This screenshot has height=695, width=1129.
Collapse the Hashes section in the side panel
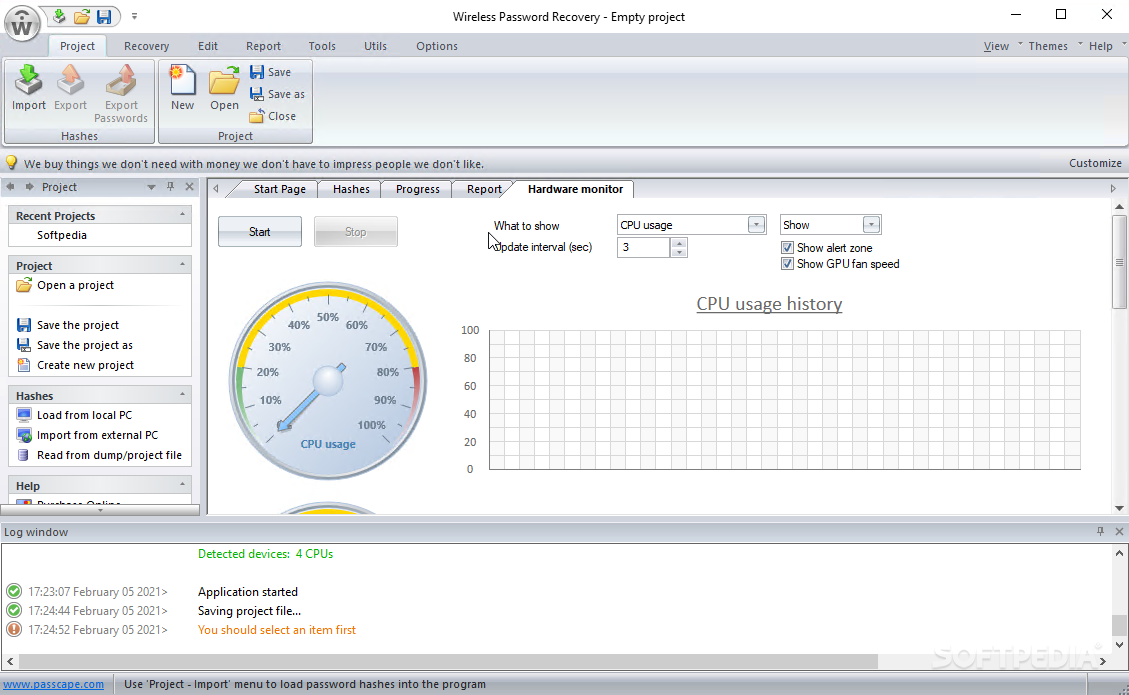(x=182, y=395)
